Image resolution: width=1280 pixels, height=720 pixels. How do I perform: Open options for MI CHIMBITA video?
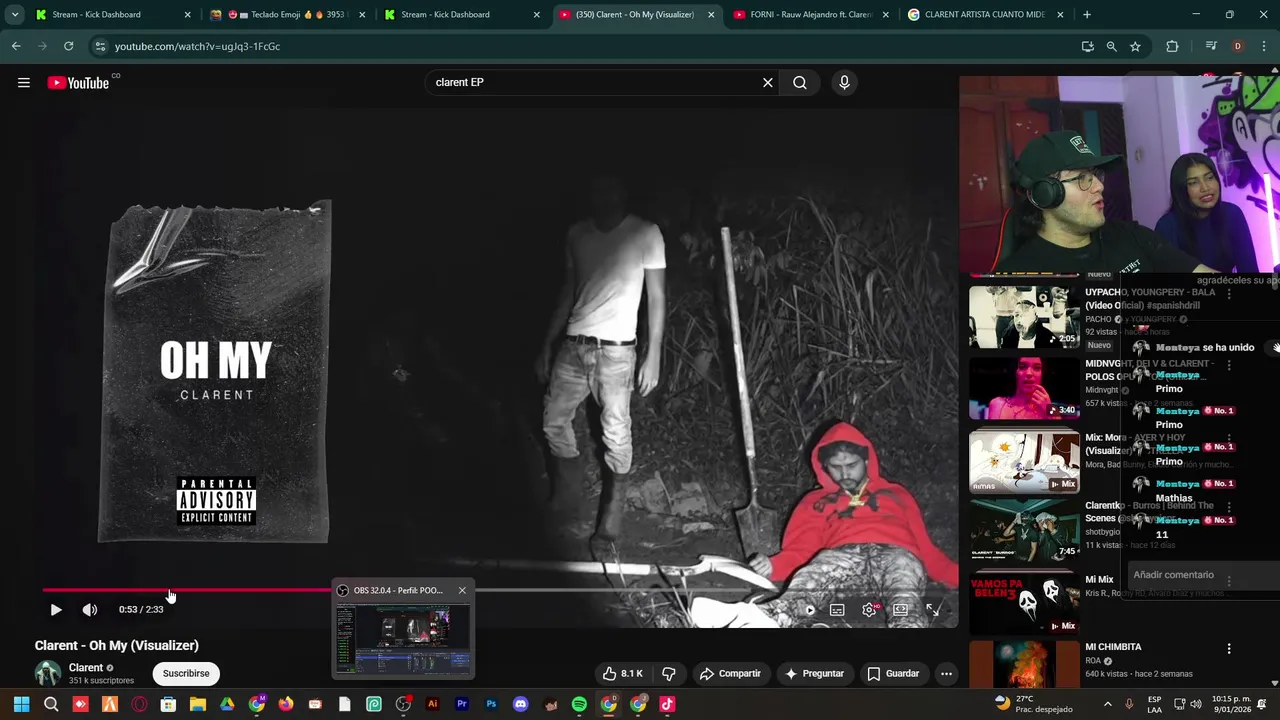pos(1229,649)
